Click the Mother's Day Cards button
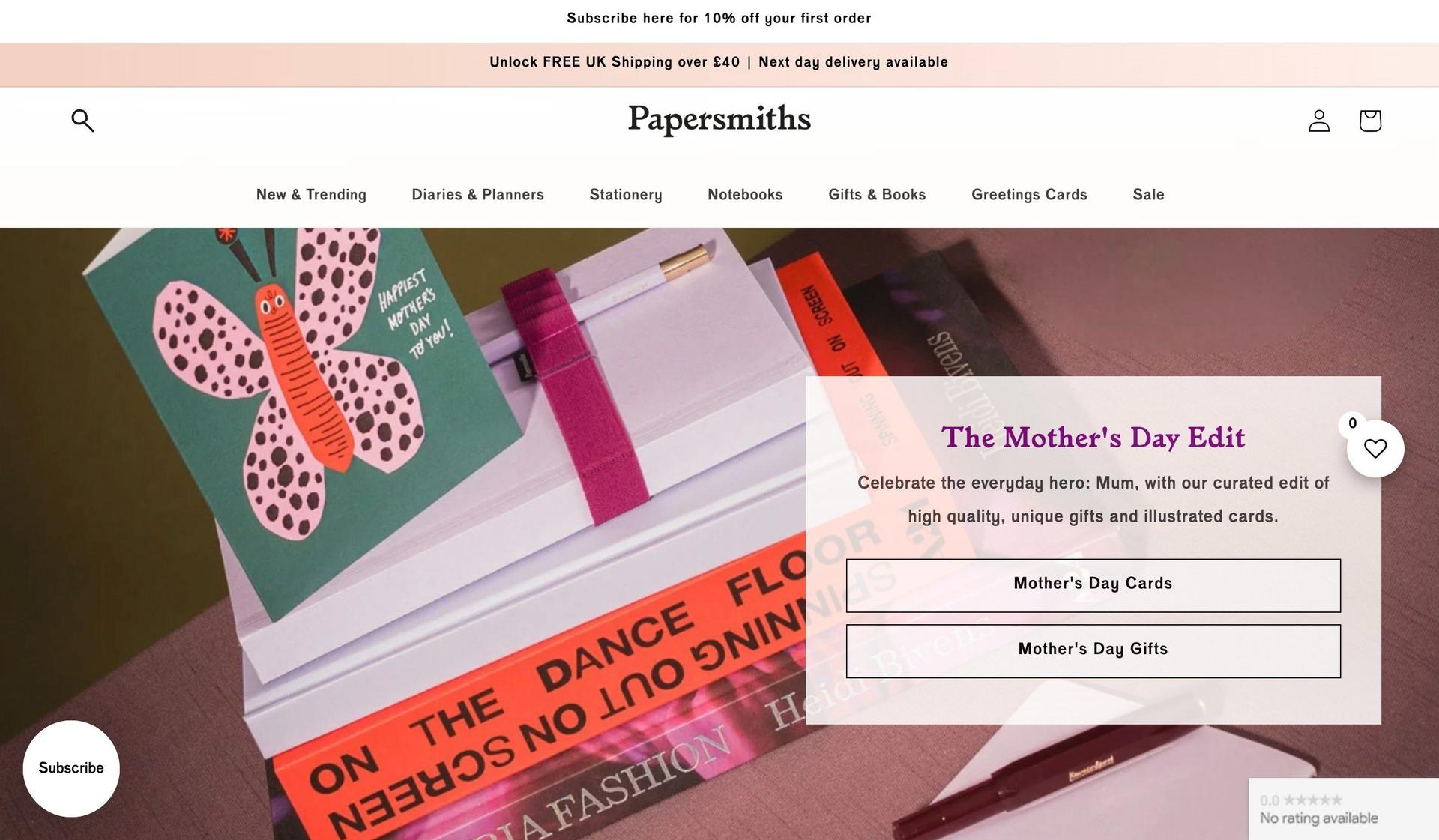The image size is (1439, 840). 1093,585
